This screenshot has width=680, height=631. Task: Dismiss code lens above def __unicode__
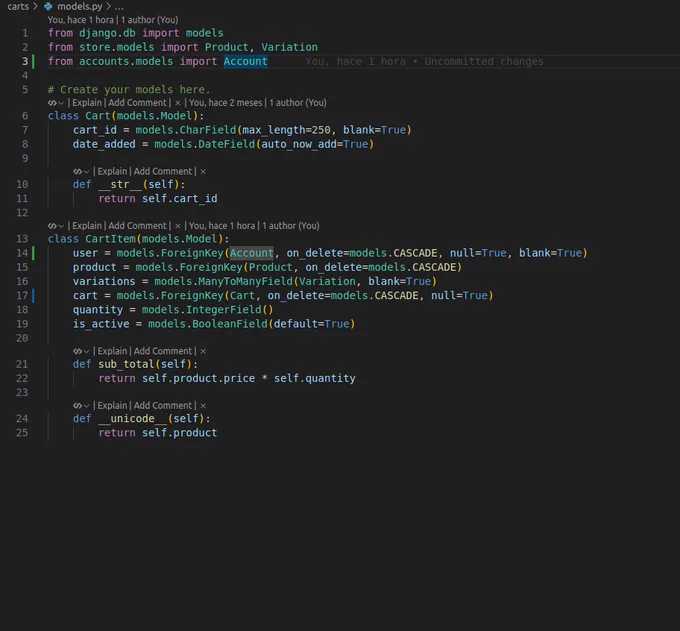click(x=203, y=406)
